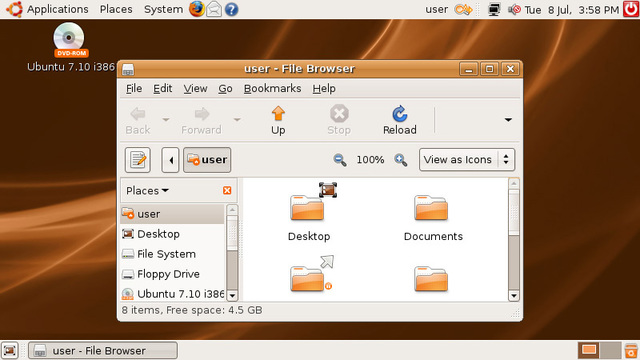Click status text '8 items, Free space: 4.5 GB'

pyautogui.click(x=192, y=310)
